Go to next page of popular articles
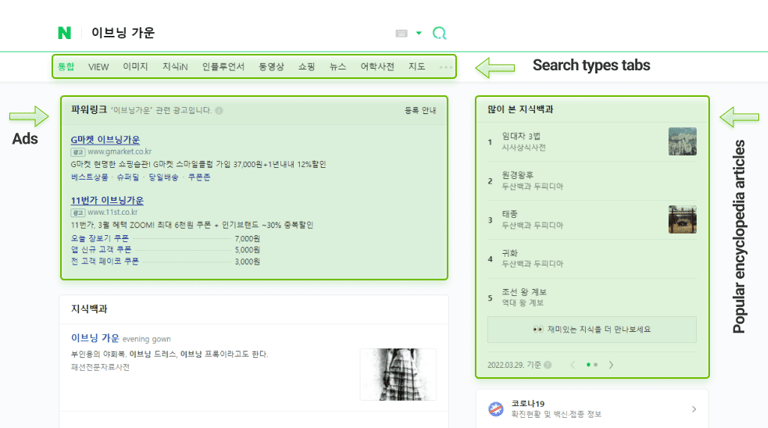The height and width of the screenshot is (428, 768). pyautogui.click(x=611, y=365)
